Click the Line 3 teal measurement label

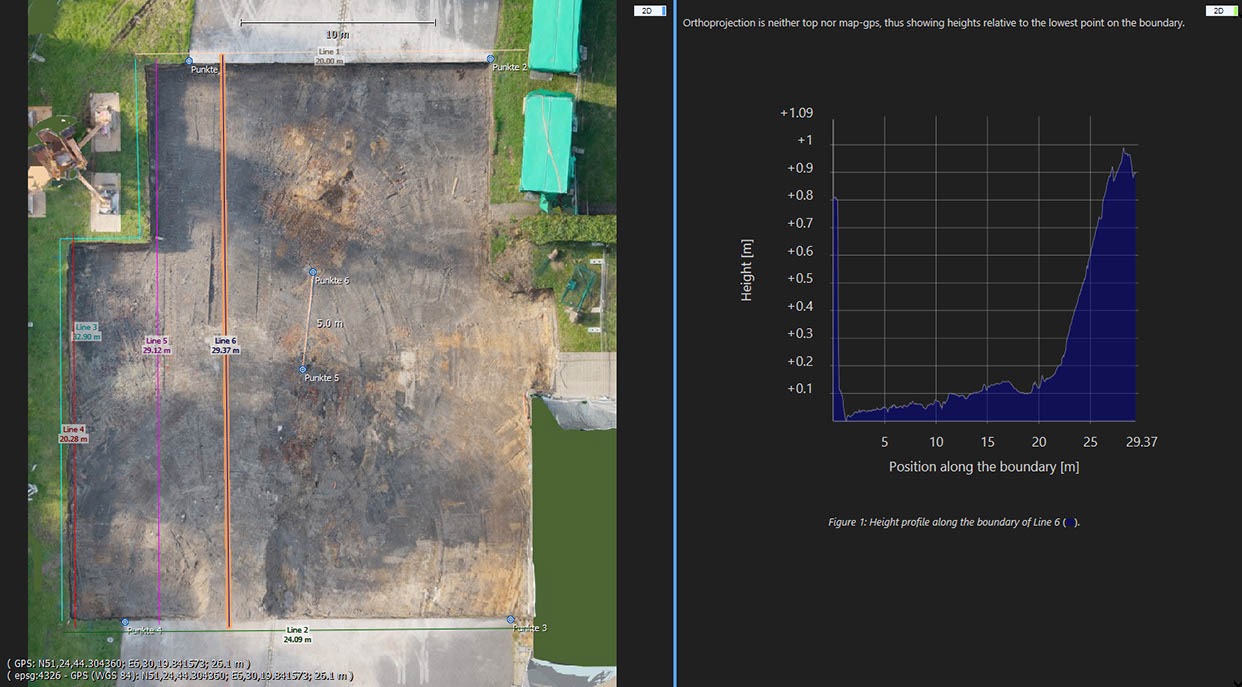point(87,332)
